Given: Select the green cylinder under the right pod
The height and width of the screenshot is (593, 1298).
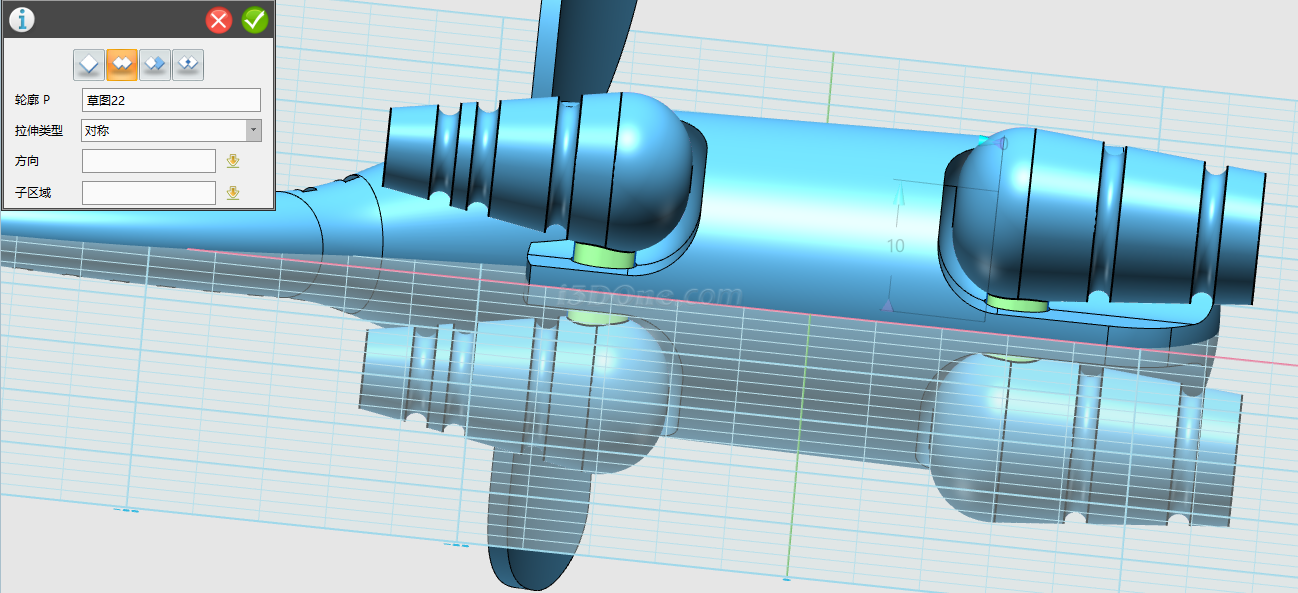Looking at the screenshot, I should [x=1017, y=302].
